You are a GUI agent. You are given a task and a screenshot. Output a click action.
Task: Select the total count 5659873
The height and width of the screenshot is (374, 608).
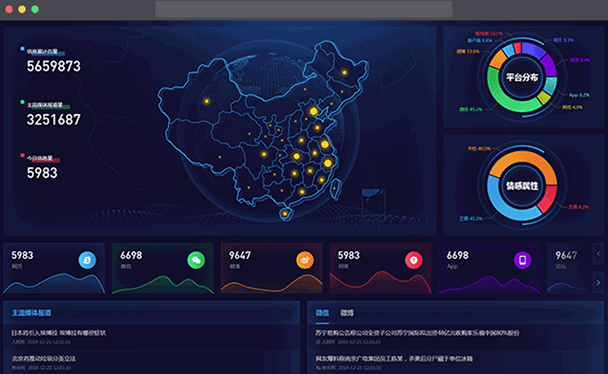pos(54,66)
